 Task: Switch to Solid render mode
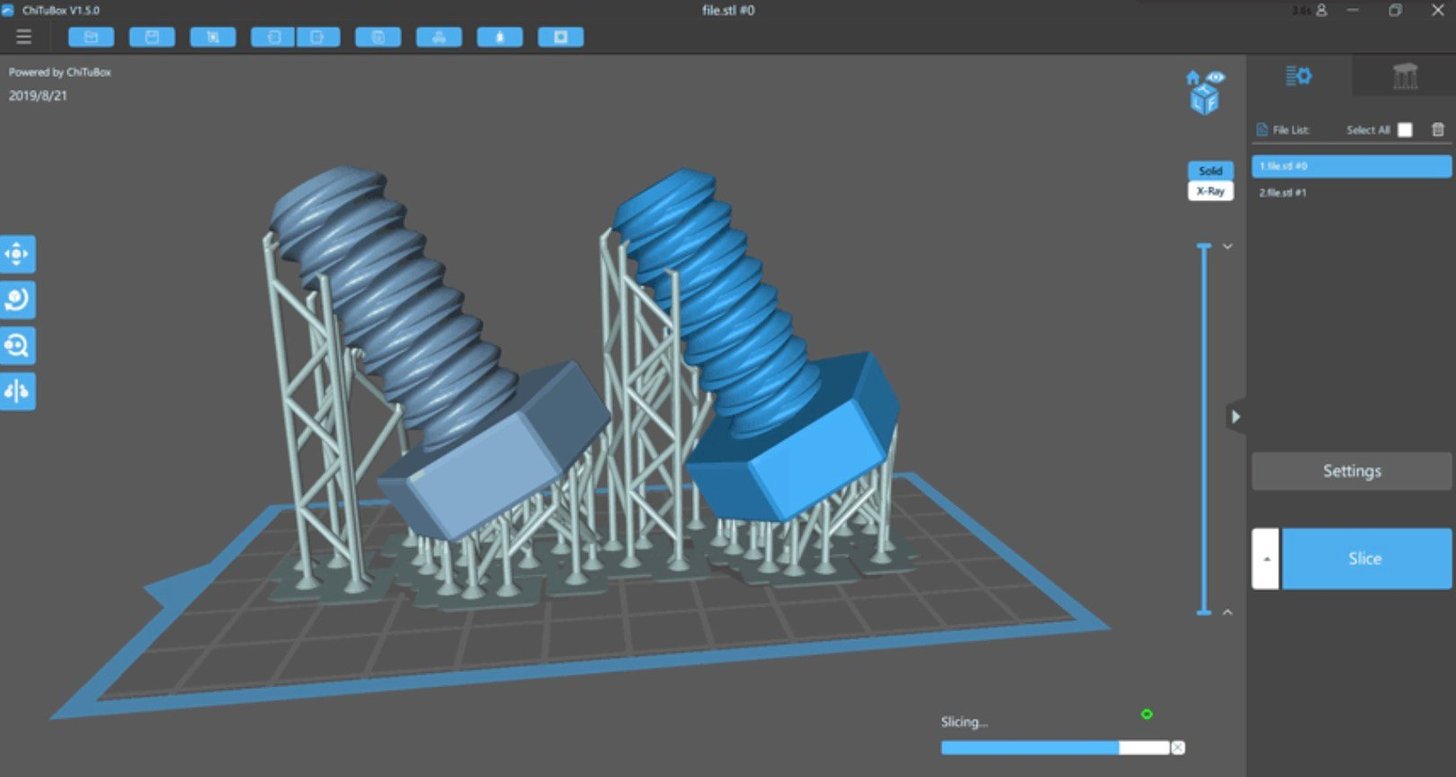coord(1210,171)
